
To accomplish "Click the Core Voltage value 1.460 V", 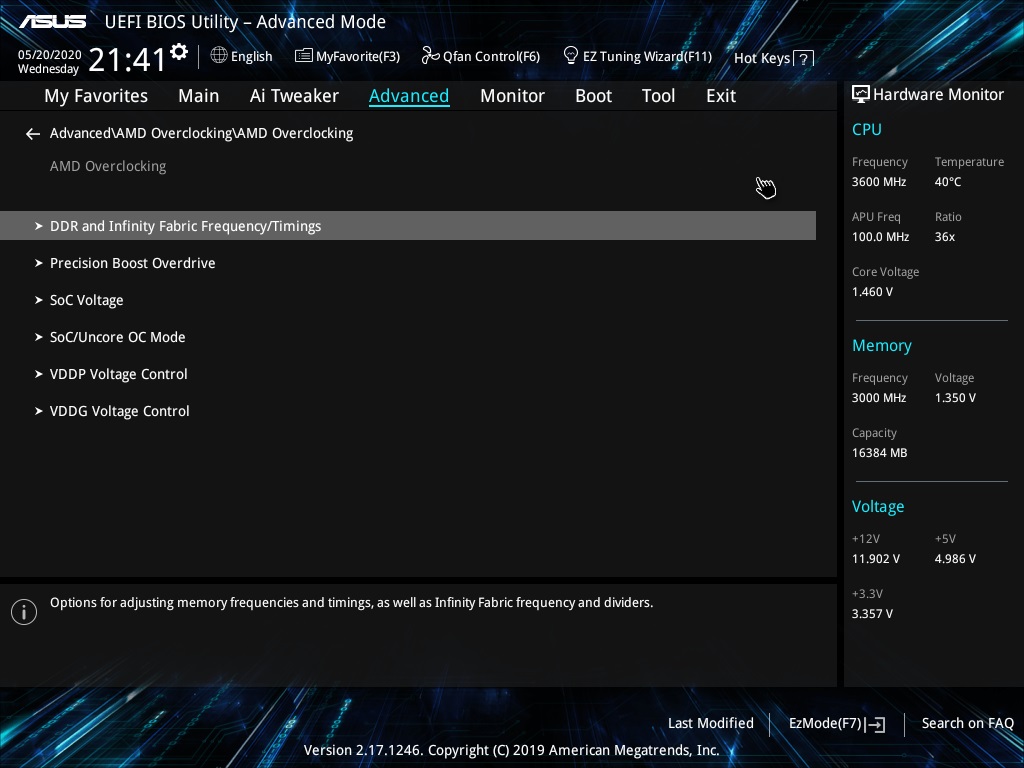I will coord(872,292).
